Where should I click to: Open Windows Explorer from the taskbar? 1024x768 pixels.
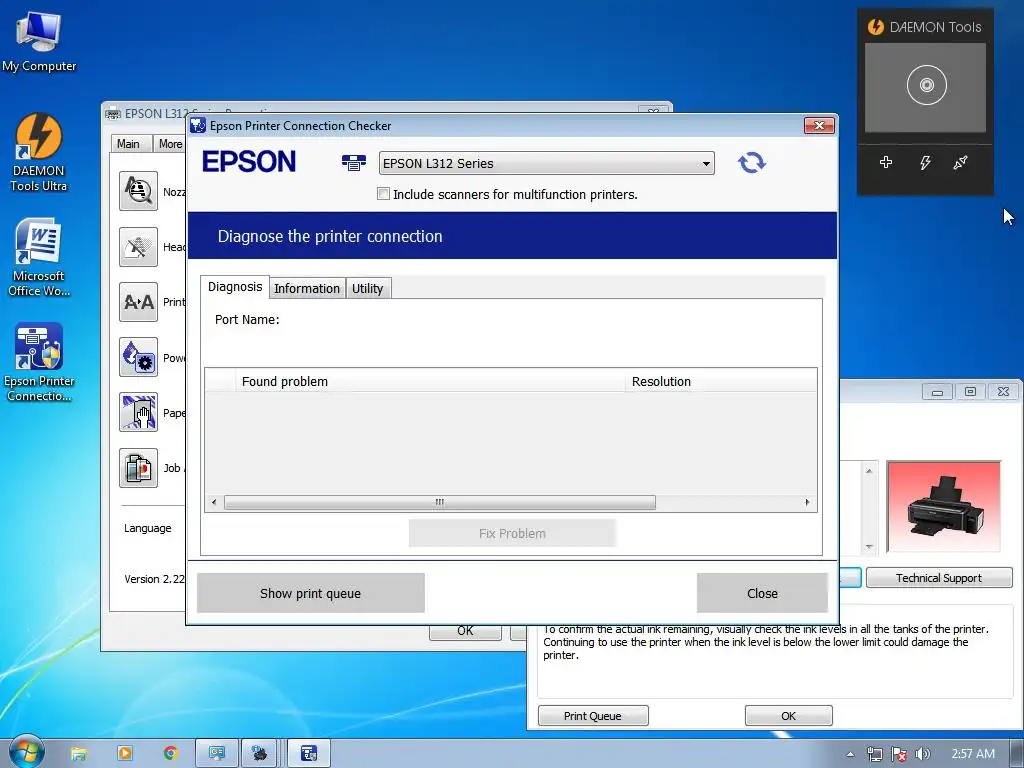click(x=78, y=754)
